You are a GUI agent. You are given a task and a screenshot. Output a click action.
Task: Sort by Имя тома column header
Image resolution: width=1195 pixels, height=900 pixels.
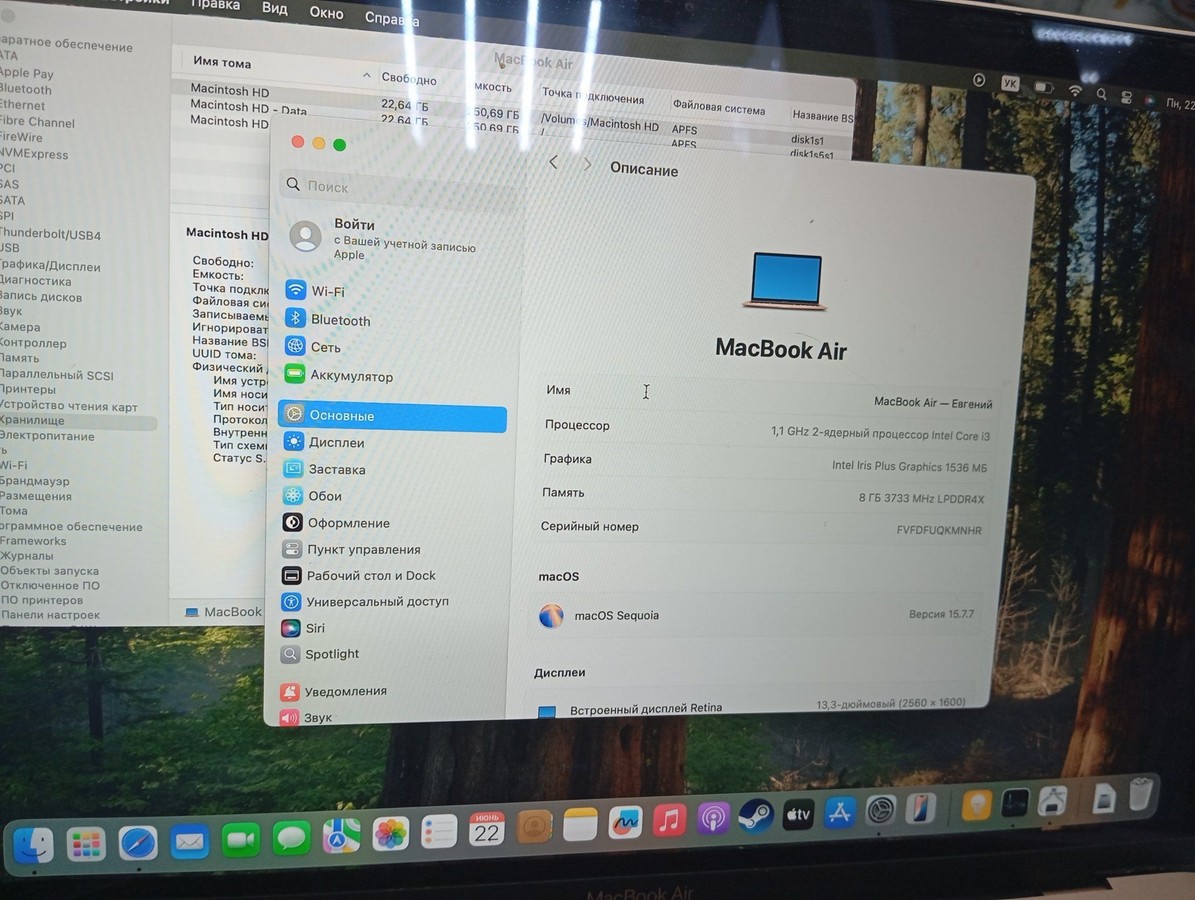(x=222, y=62)
